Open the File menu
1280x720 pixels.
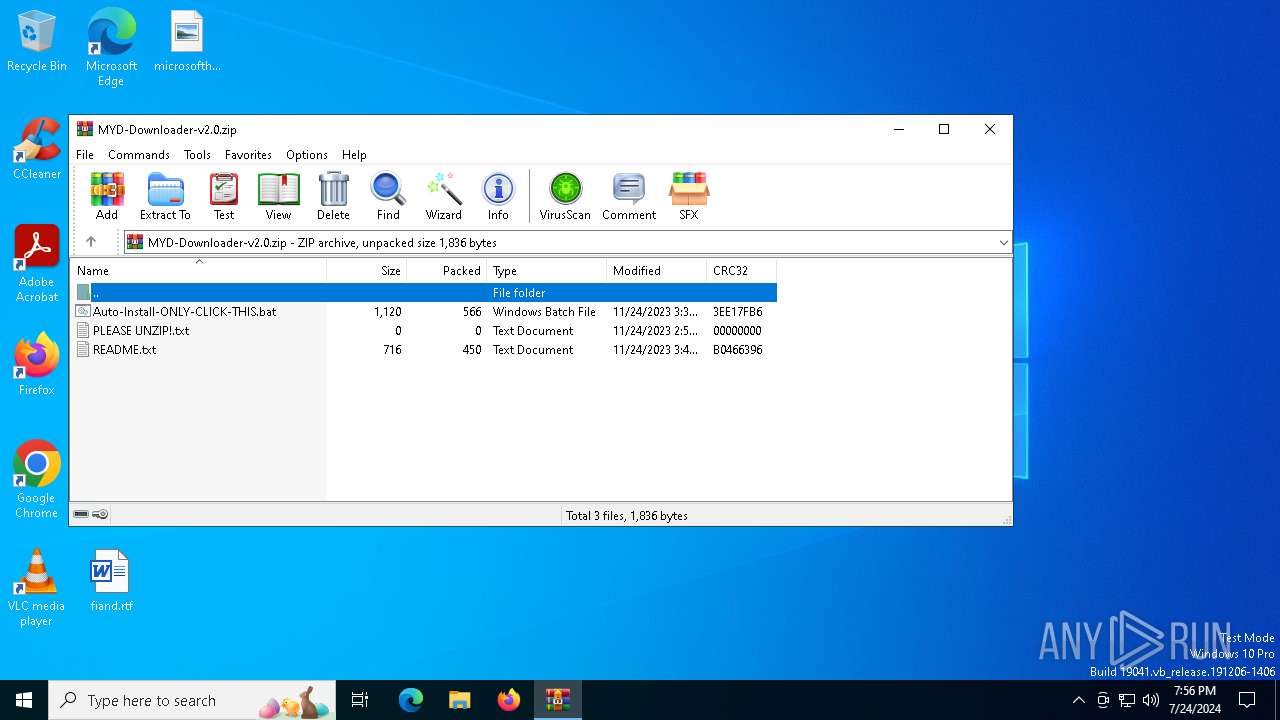(85, 155)
